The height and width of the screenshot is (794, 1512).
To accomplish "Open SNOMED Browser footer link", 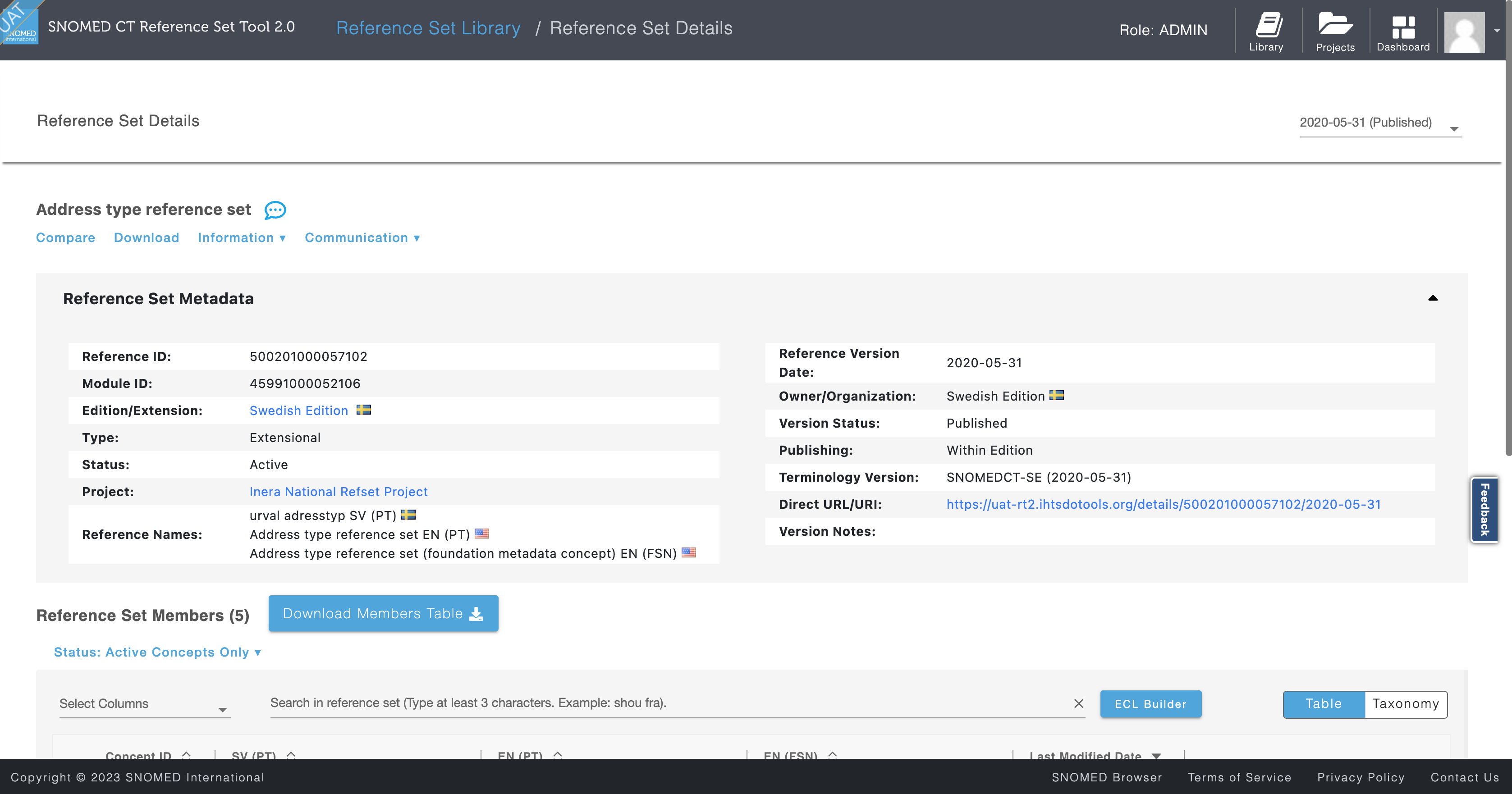I will pos(1106,777).
